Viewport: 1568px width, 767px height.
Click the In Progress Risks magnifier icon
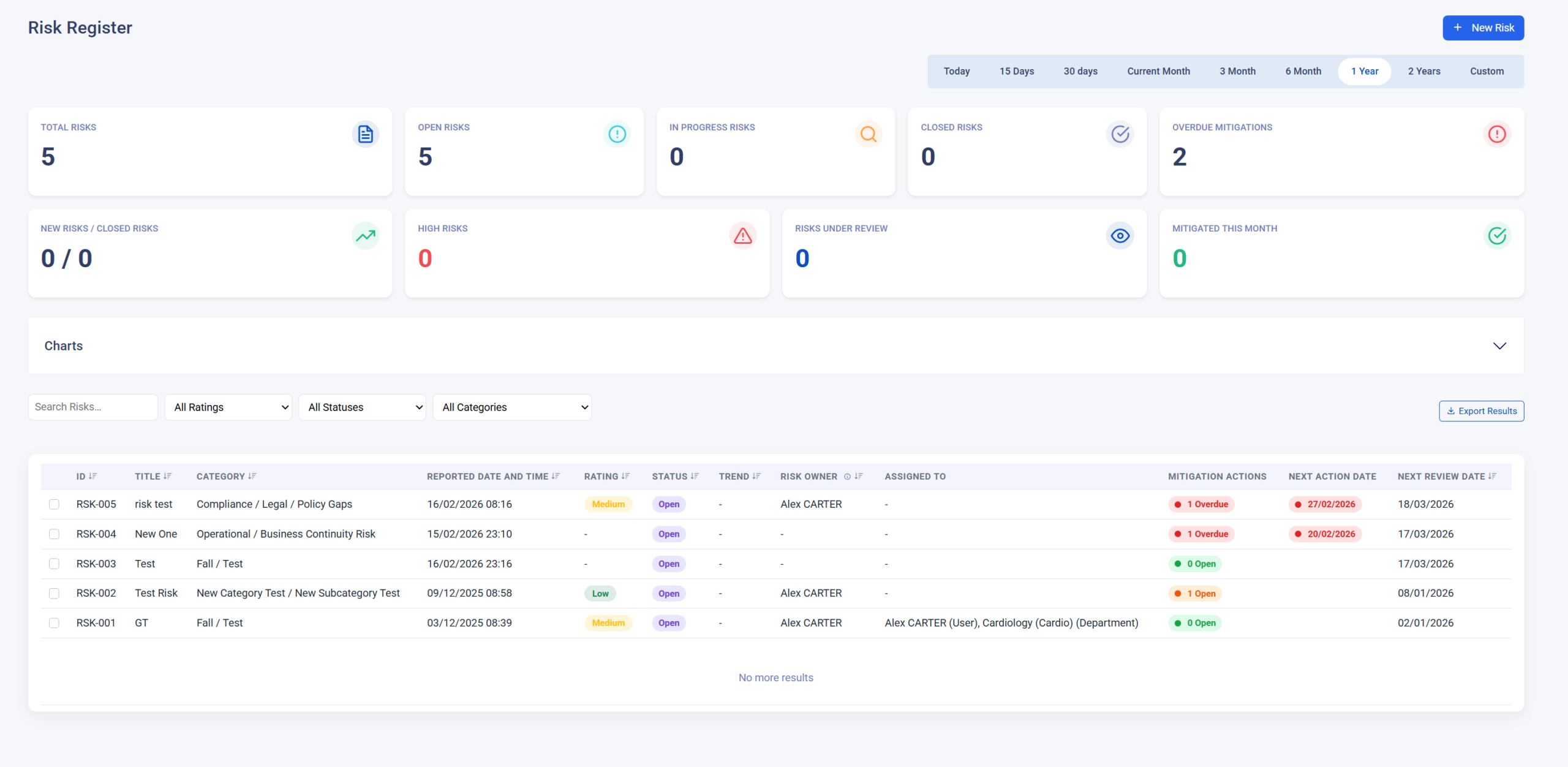[868, 134]
